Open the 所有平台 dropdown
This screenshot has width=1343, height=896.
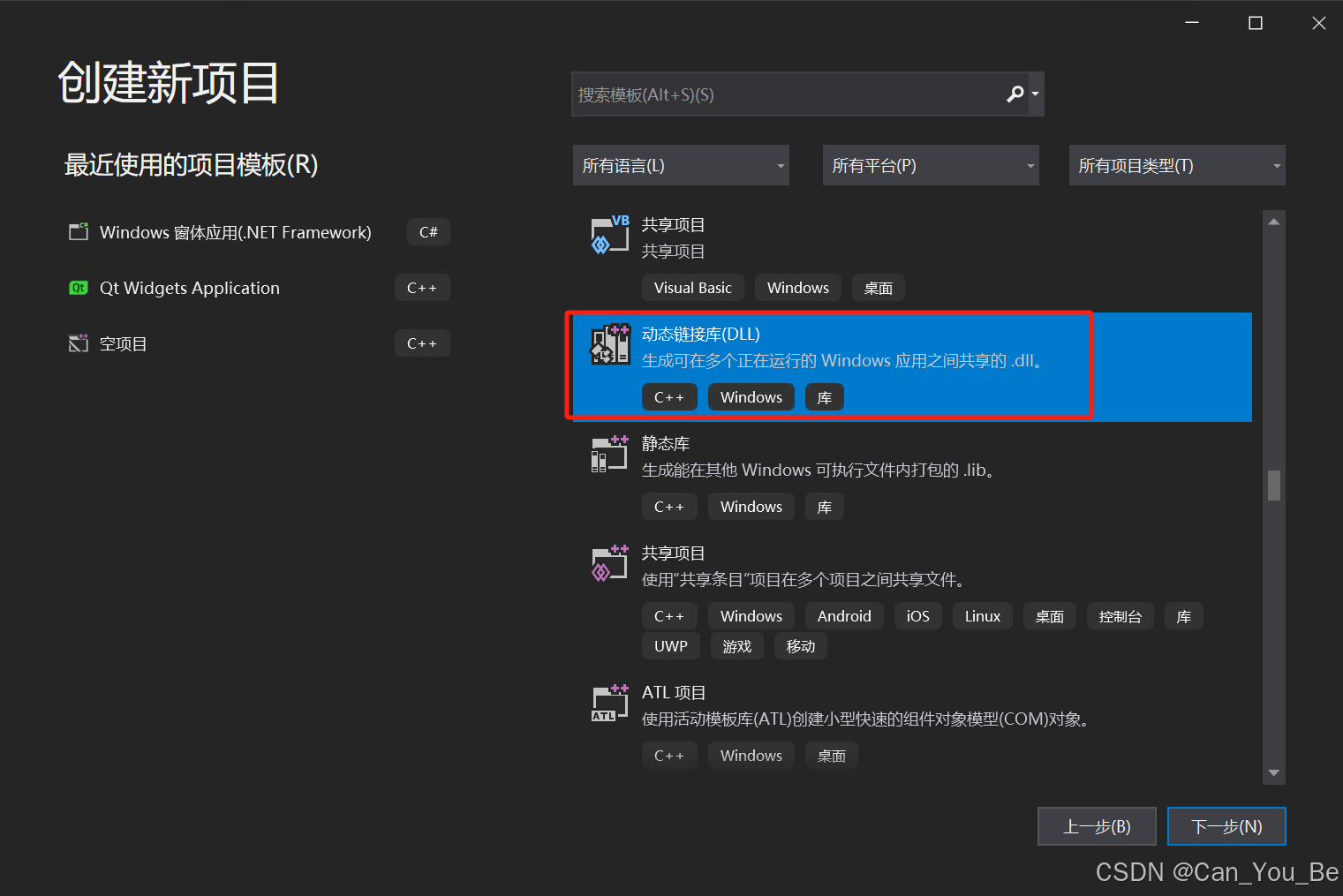coord(930,165)
